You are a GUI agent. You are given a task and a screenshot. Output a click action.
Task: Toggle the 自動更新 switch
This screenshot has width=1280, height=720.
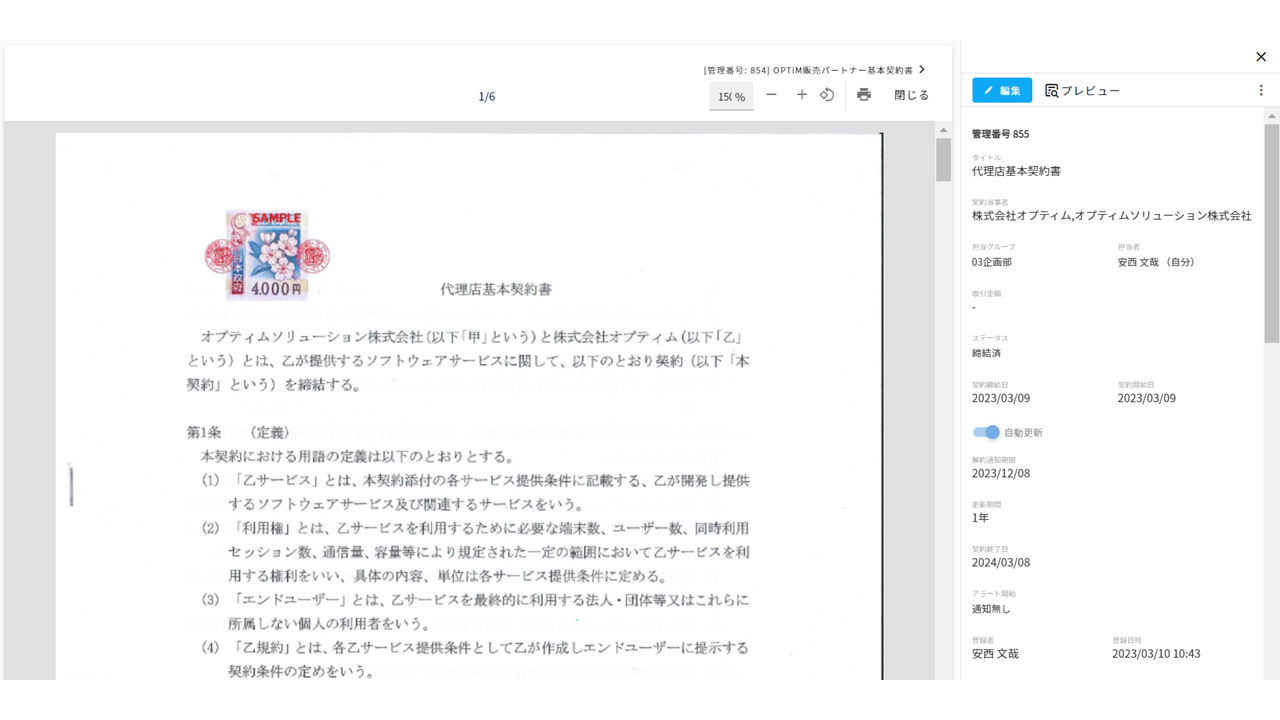click(986, 432)
